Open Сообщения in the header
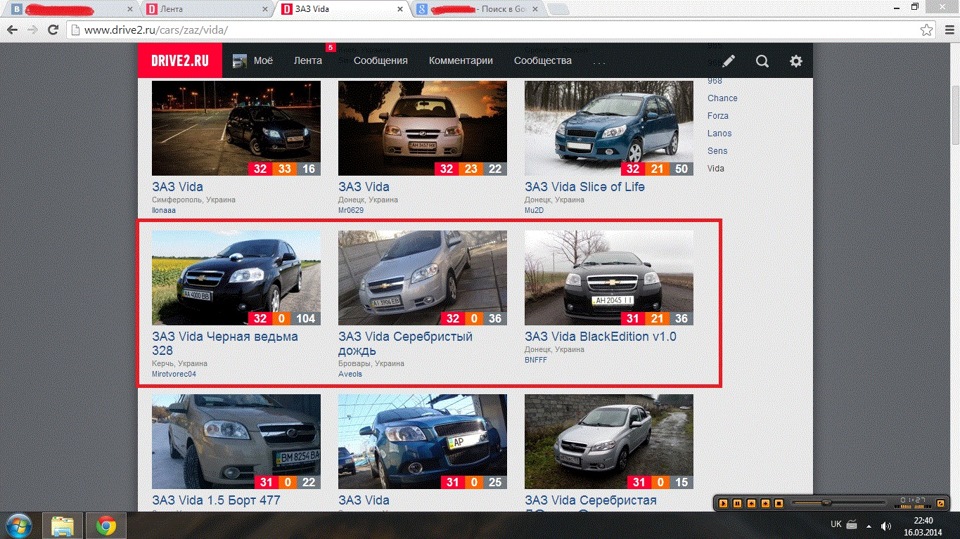The height and width of the screenshot is (539, 960). (380, 61)
